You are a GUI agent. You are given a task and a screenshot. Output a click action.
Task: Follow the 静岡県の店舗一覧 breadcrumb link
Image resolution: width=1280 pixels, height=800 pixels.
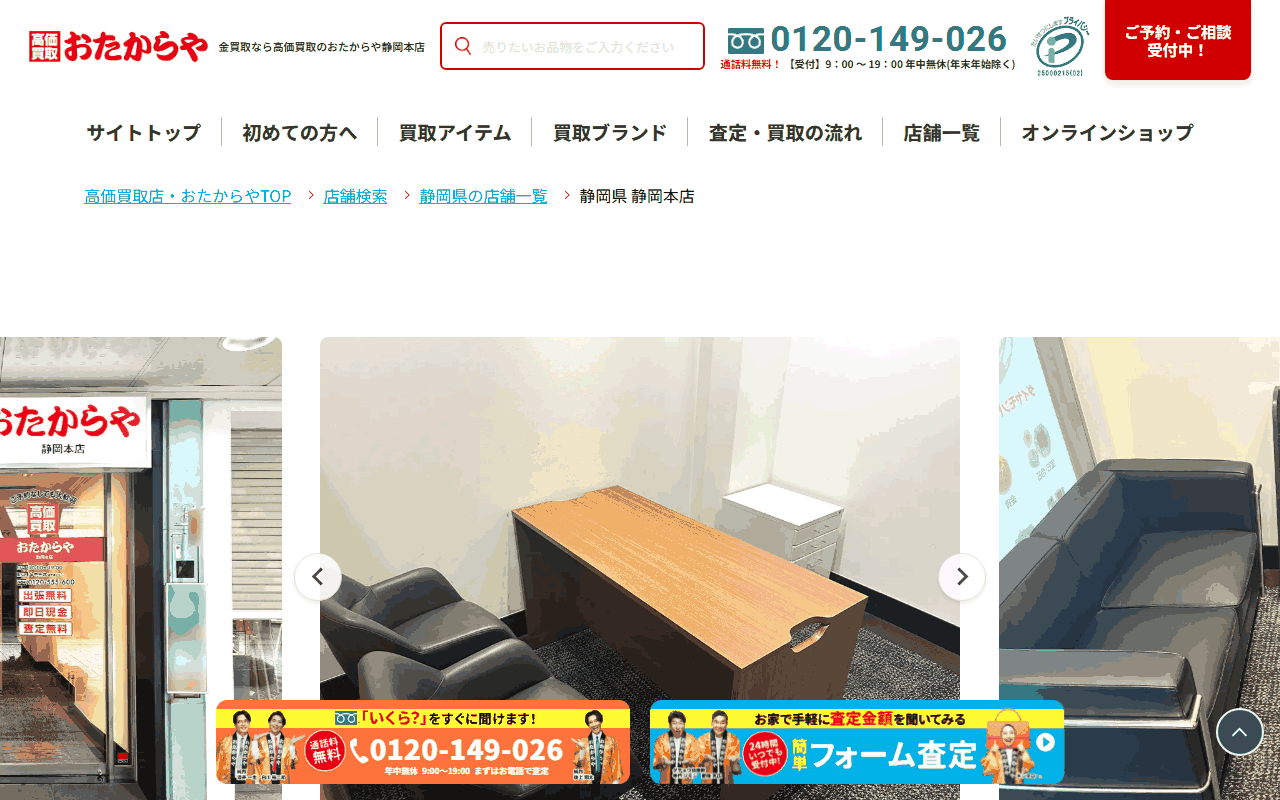pos(484,196)
